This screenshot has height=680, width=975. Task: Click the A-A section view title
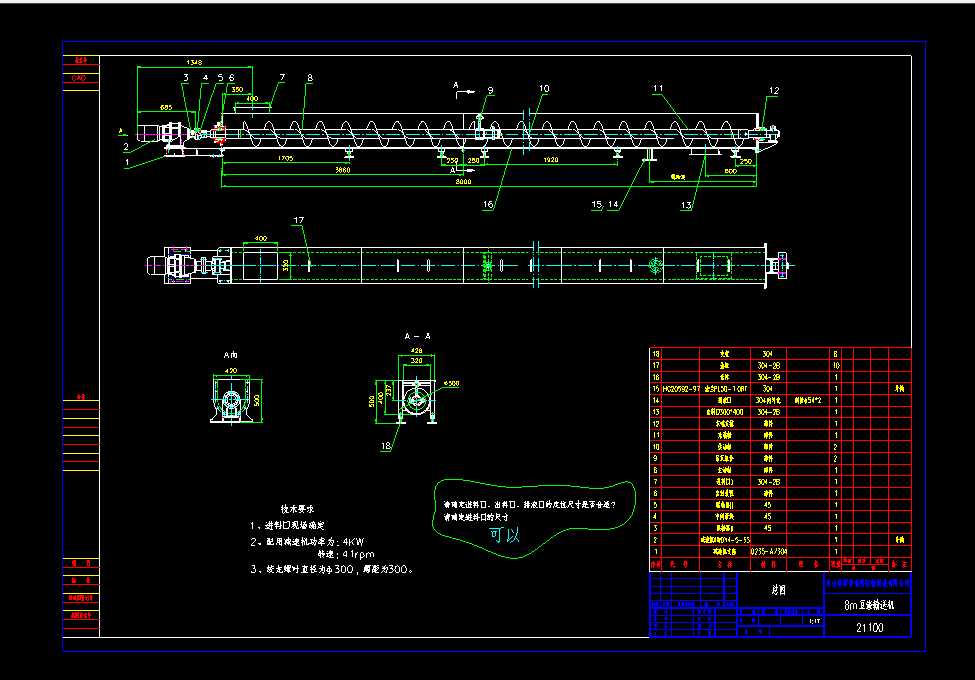pyautogui.click(x=418, y=336)
